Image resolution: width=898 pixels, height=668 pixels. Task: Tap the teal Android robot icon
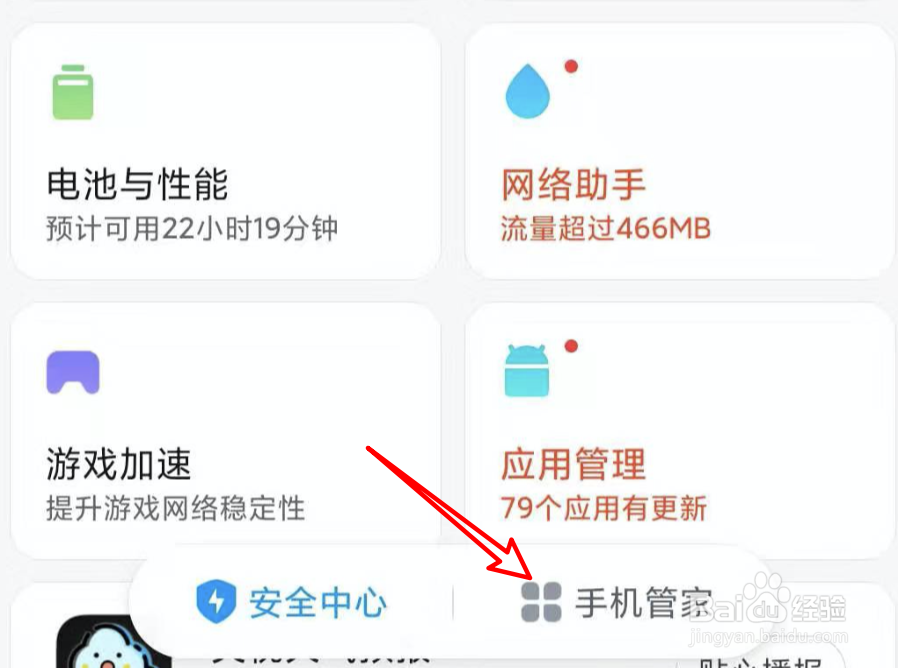526,371
